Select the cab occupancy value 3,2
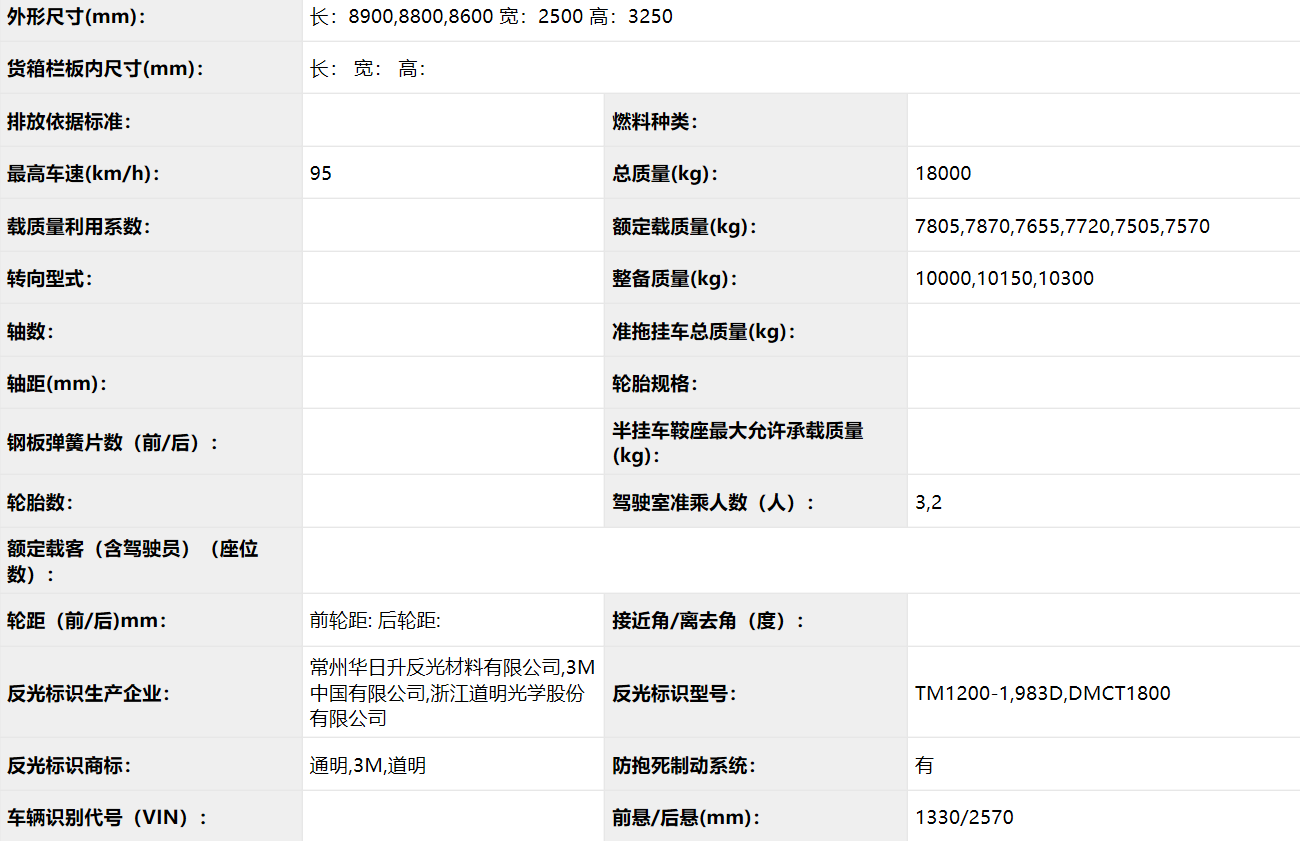The image size is (1300, 841). (928, 502)
